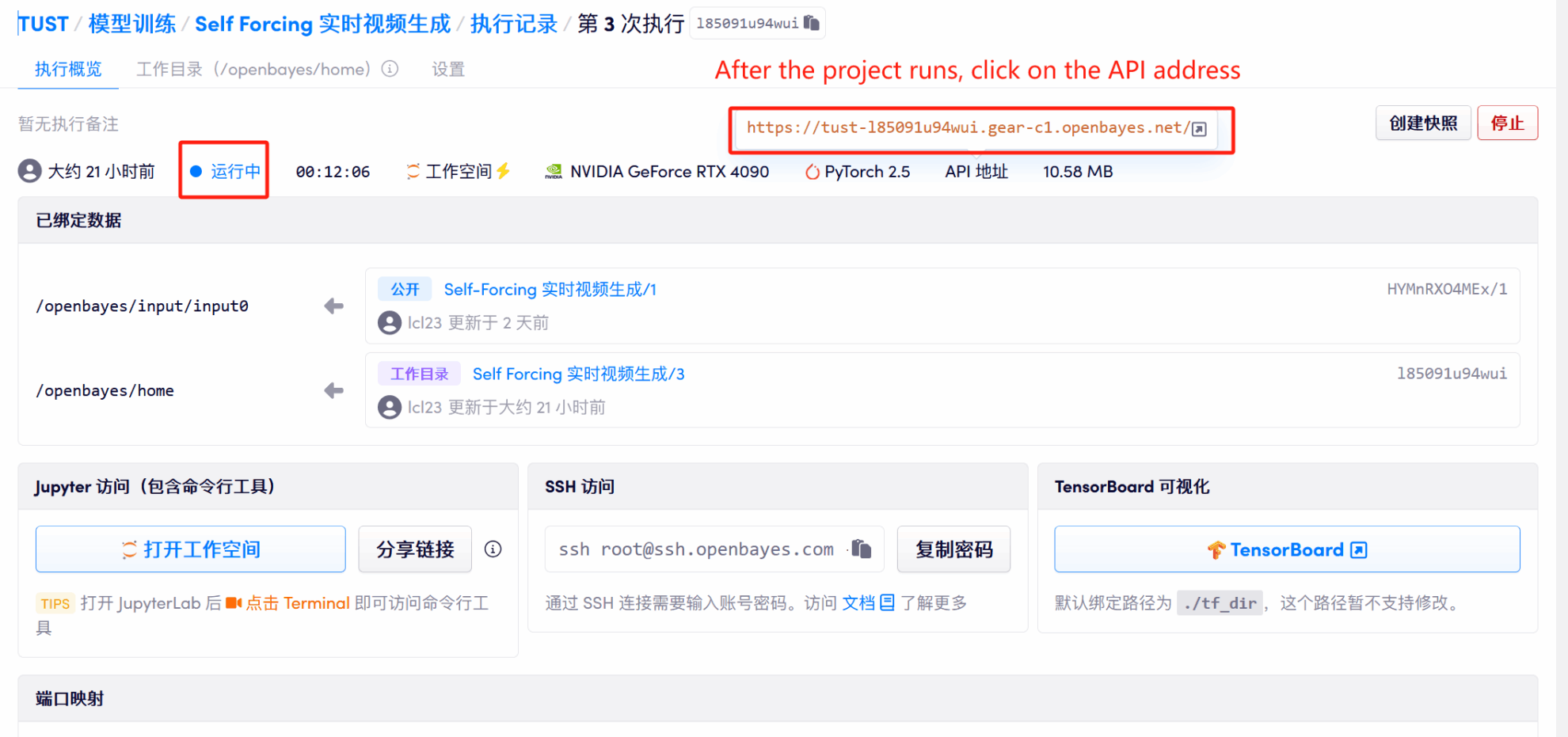The height and width of the screenshot is (737, 1568).
Task: Open the 设置 tab
Action: click(447, 70)
